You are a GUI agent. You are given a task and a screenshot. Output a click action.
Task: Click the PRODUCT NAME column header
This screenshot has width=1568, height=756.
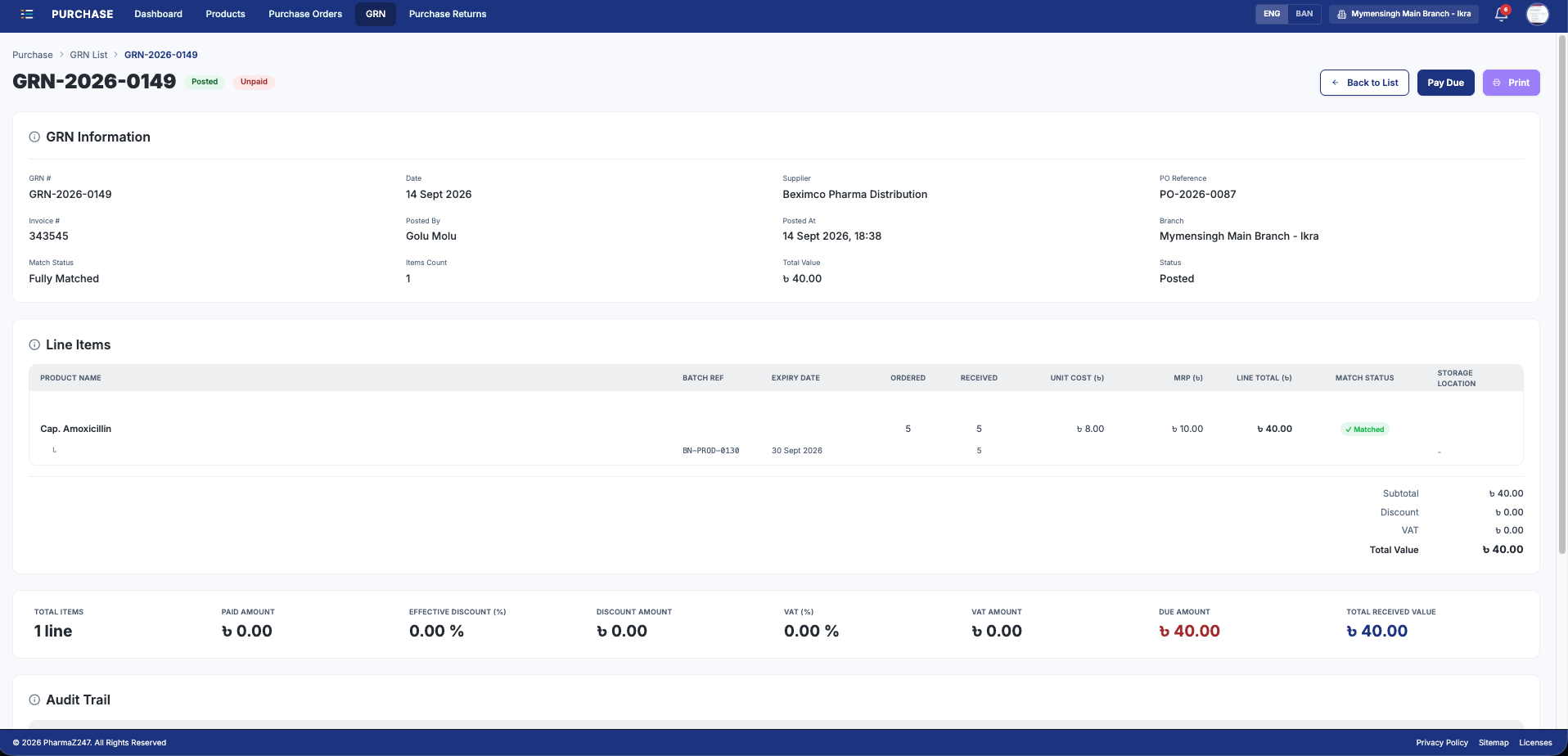pyautogui.click(x=71, y=378)
